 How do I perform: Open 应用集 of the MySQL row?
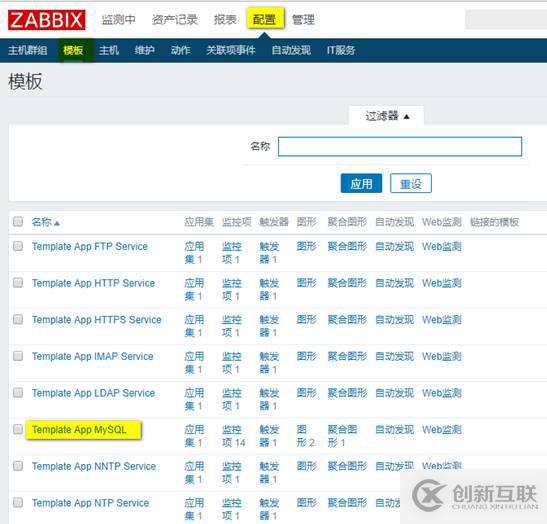tap(194, 436)
